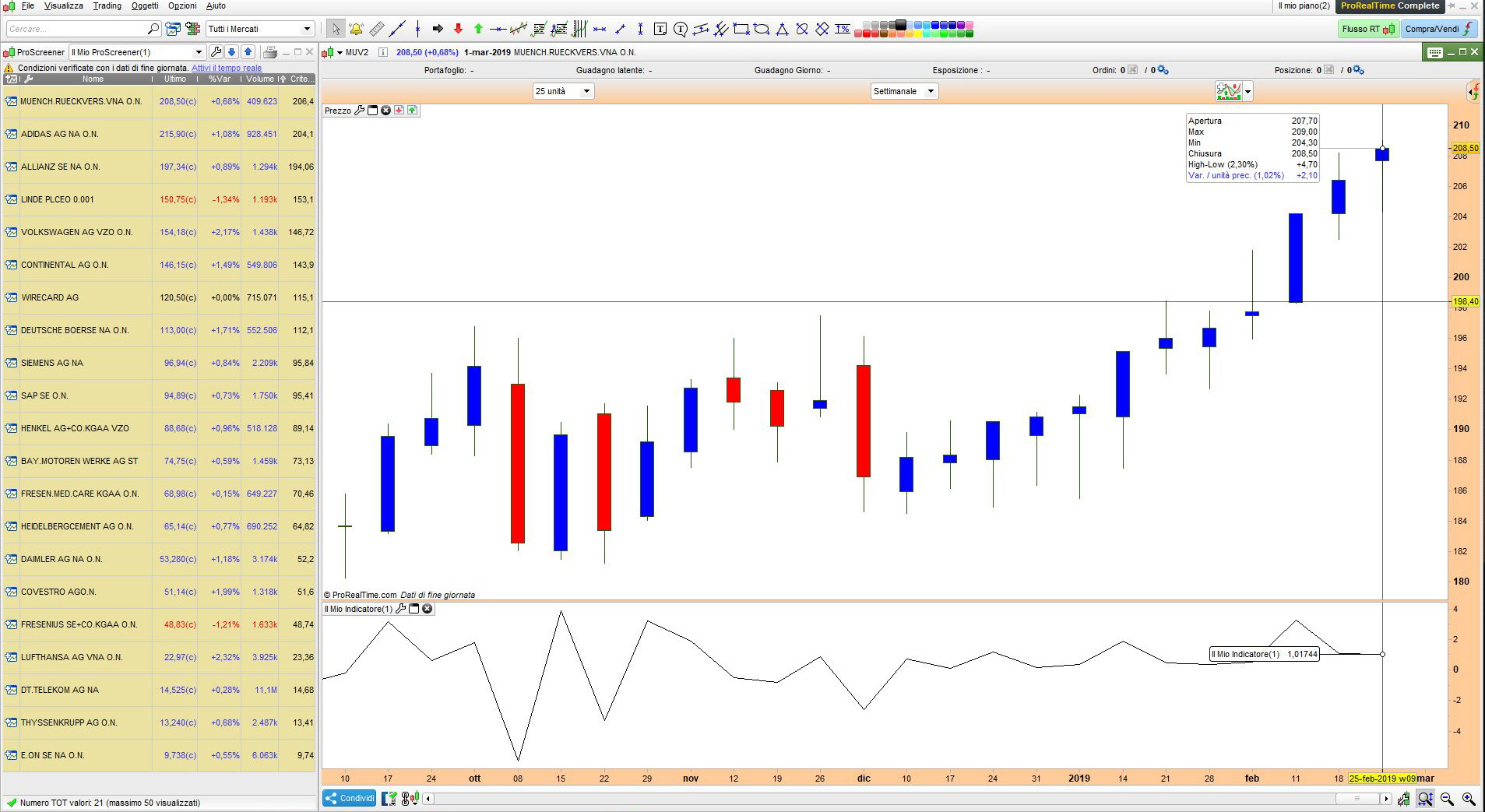This screenshot has width=1485, height=812.
Task: Open the Tutti i Mercati dropdown
Action: [x=260, y=29]
